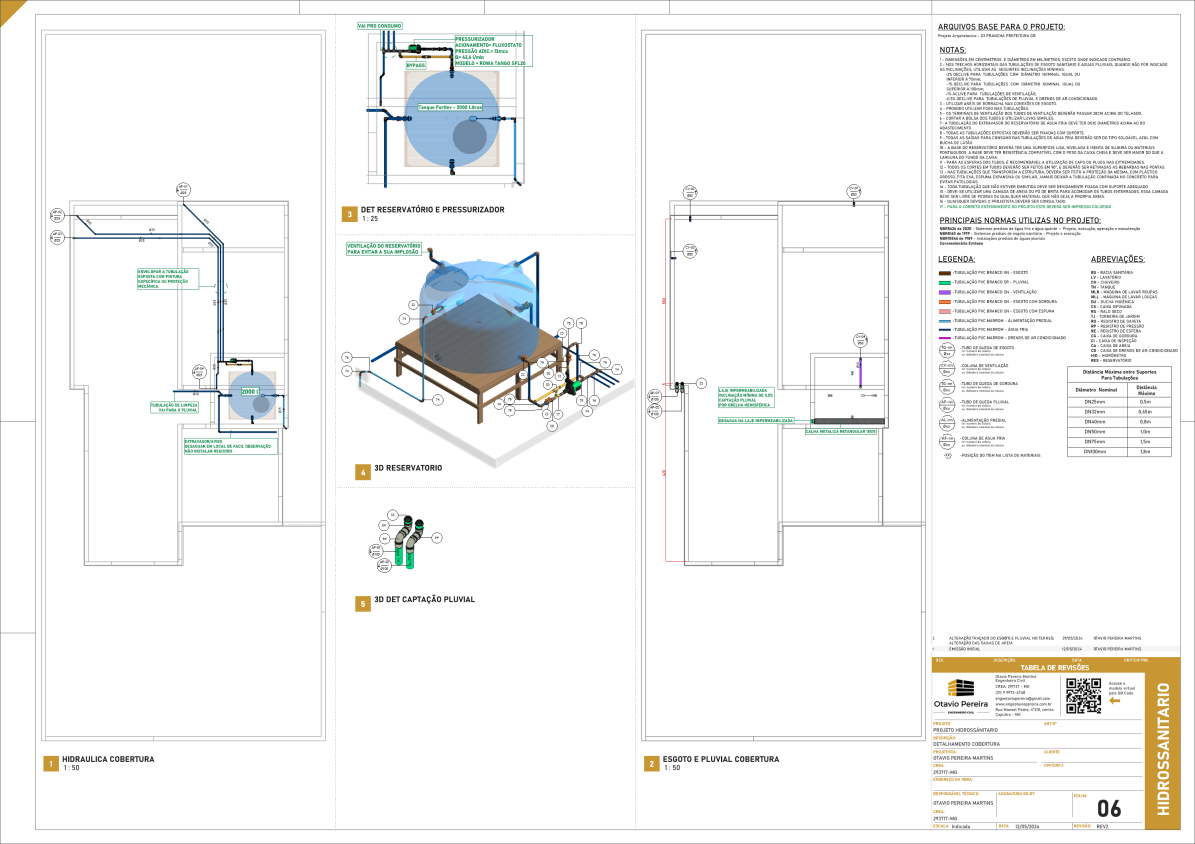Click the 'HIDRAULICA COBERTURA' view title
The width and height of the screenshot is (1195, 844).
(x=108, y=759)
